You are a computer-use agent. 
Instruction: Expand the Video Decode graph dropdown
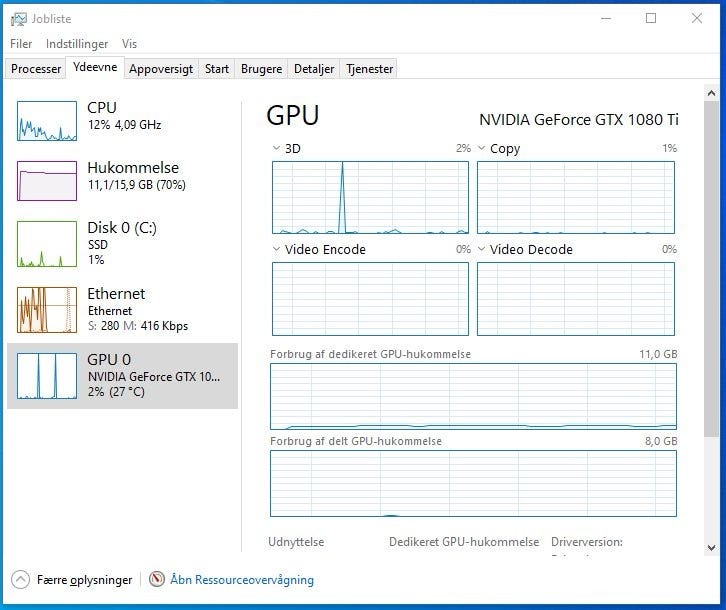coord(482,249)
